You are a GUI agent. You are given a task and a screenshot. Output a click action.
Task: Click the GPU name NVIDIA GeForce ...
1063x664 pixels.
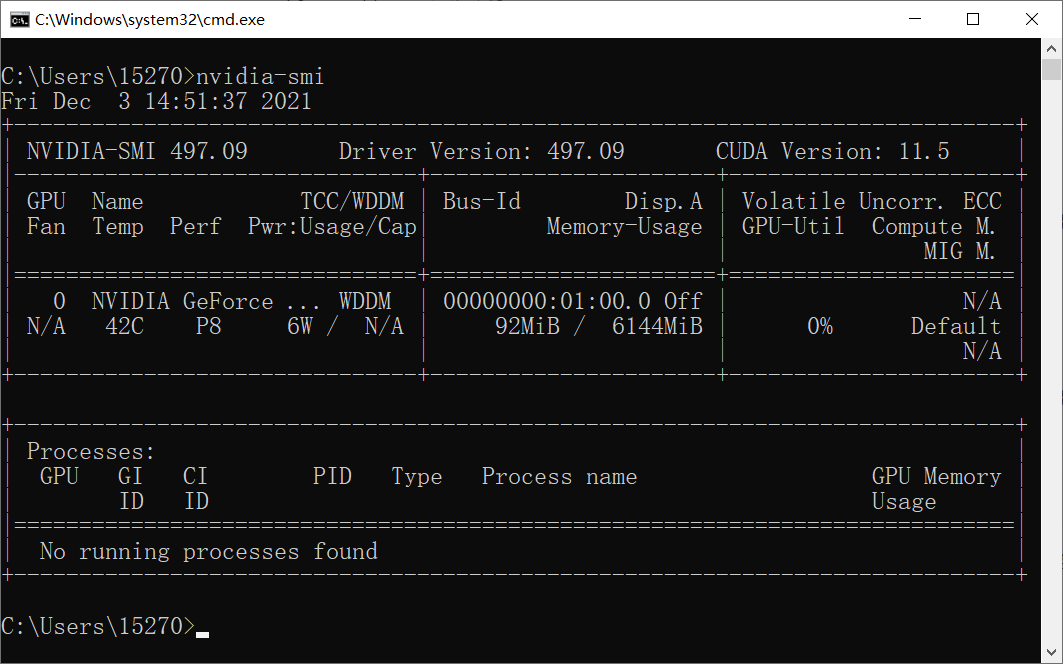tap(182, 301)
